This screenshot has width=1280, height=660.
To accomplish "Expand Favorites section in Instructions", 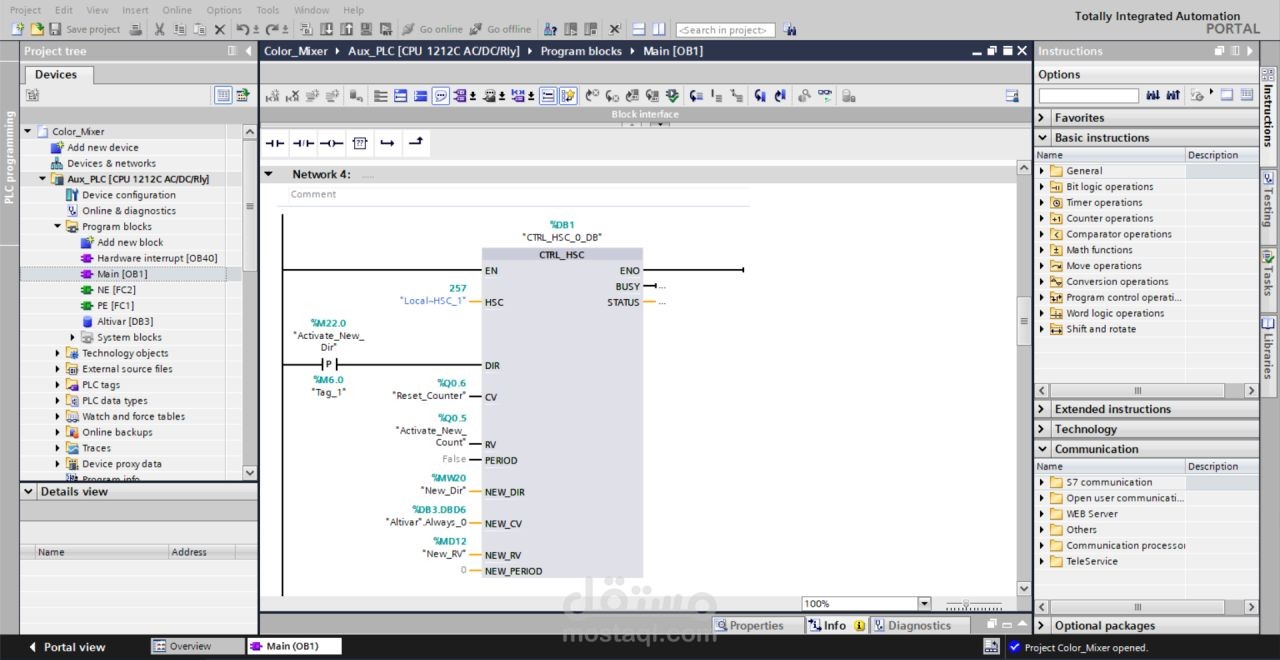I will point(1043,118).
